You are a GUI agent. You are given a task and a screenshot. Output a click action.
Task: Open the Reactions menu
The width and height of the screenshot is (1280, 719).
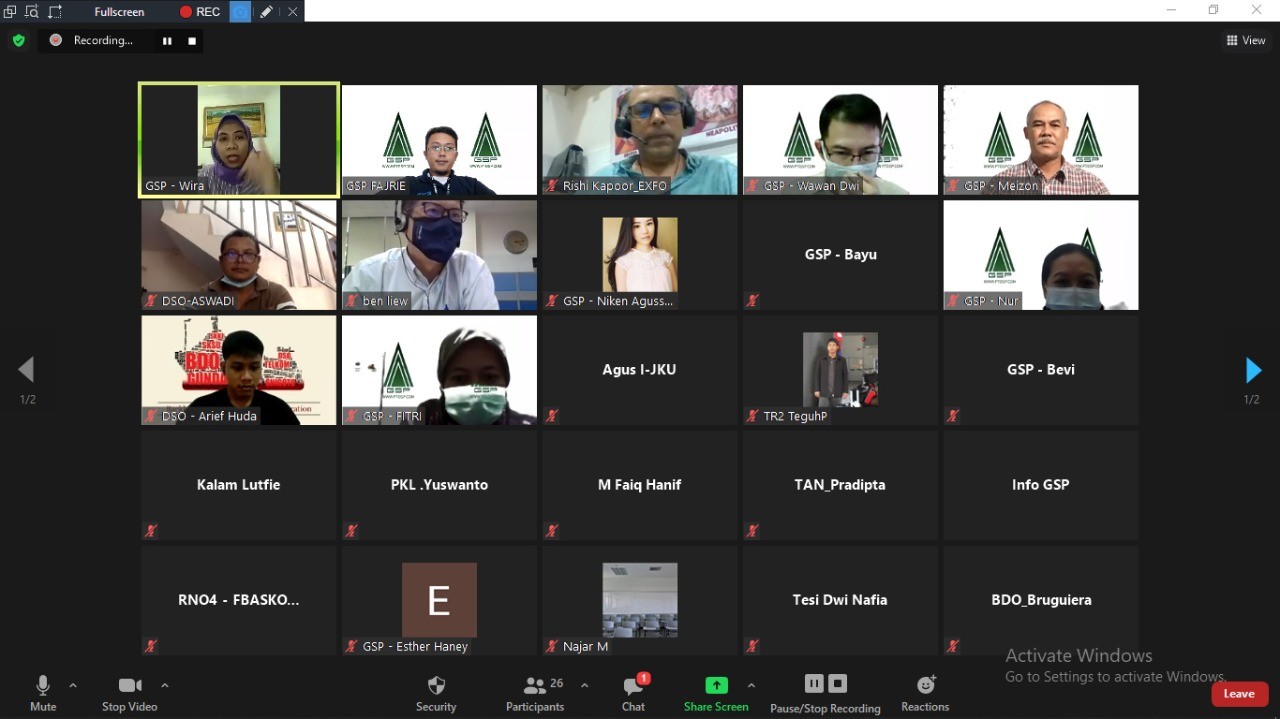(x=925, y=693)
